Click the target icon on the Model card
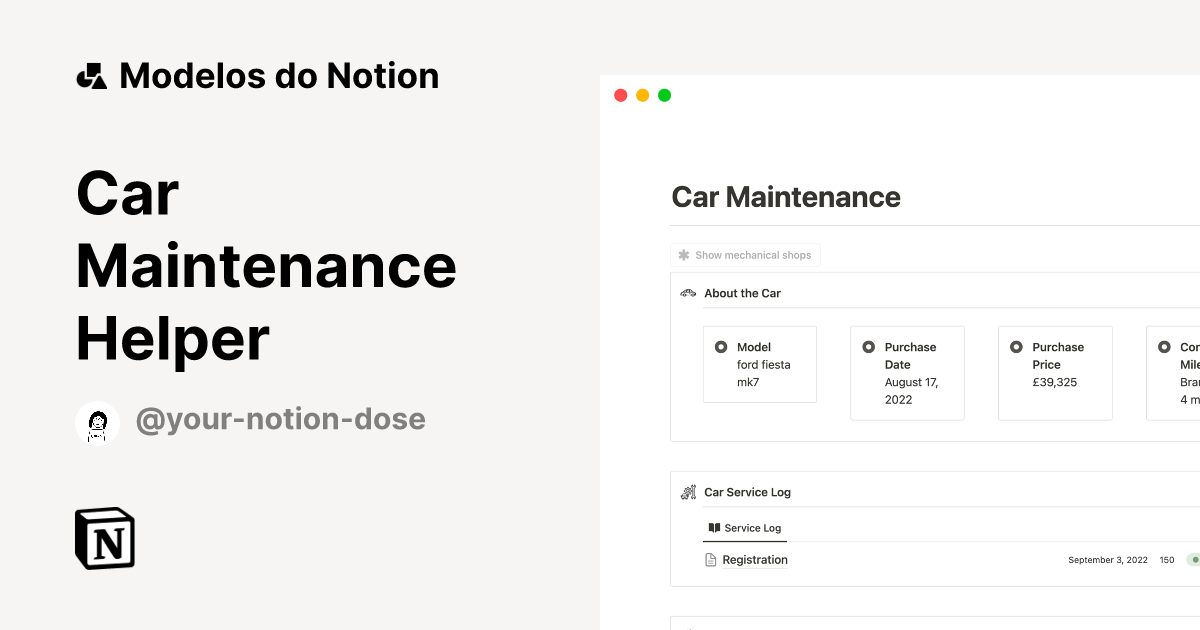The height and width of the screenshot is (630, 1200). click(721, 347)
